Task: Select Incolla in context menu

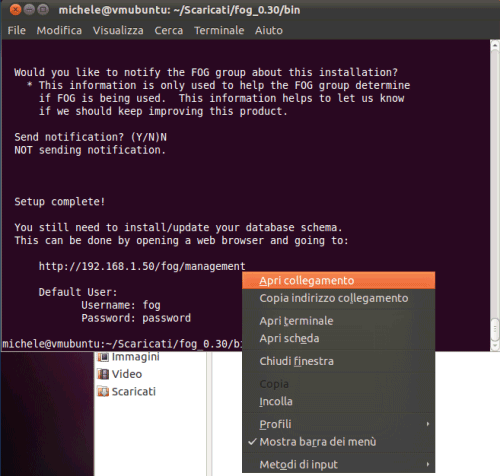Action: [x=338, y=401]
